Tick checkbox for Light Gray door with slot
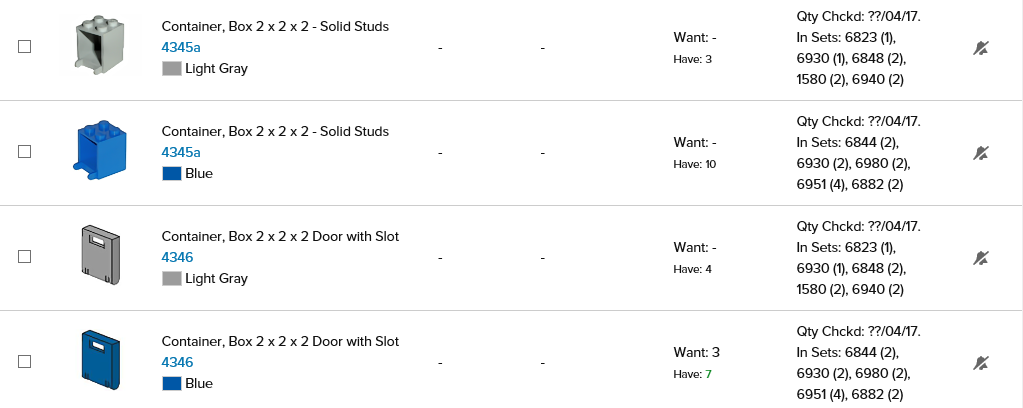1023x408 pixels. 25,257
